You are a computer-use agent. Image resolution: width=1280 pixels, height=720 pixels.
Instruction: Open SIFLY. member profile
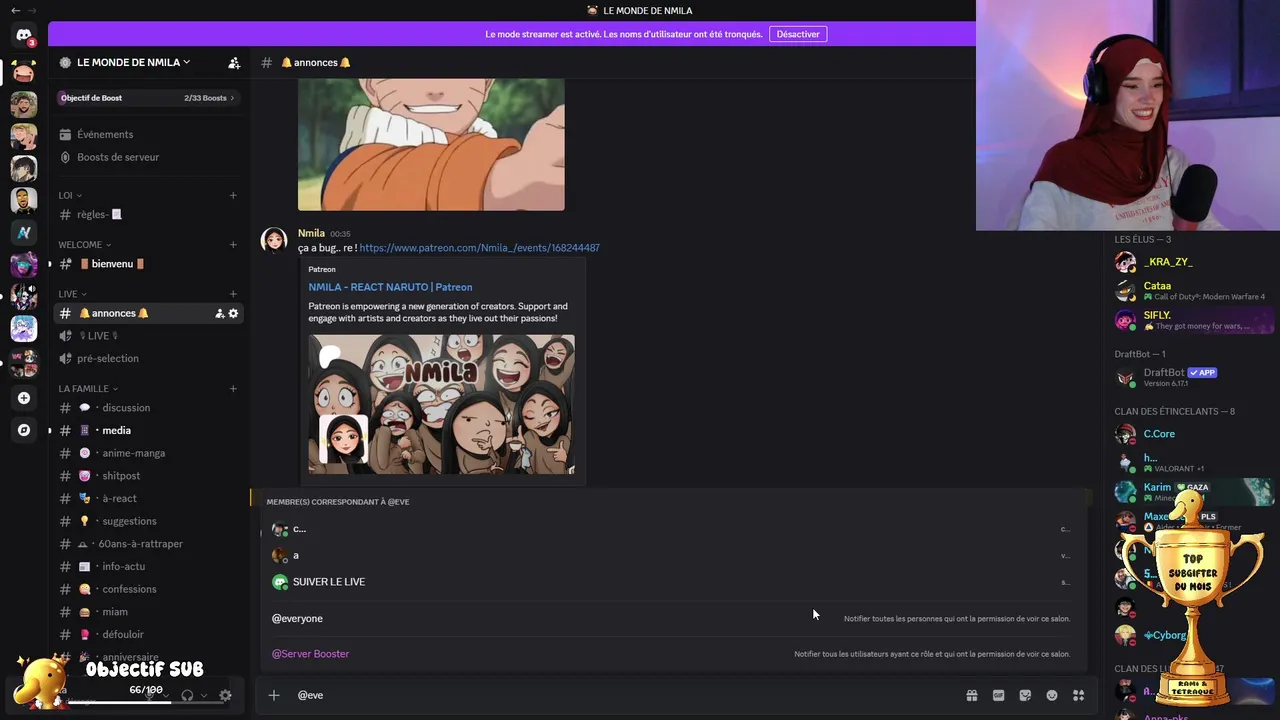[x=1194, y=320]
